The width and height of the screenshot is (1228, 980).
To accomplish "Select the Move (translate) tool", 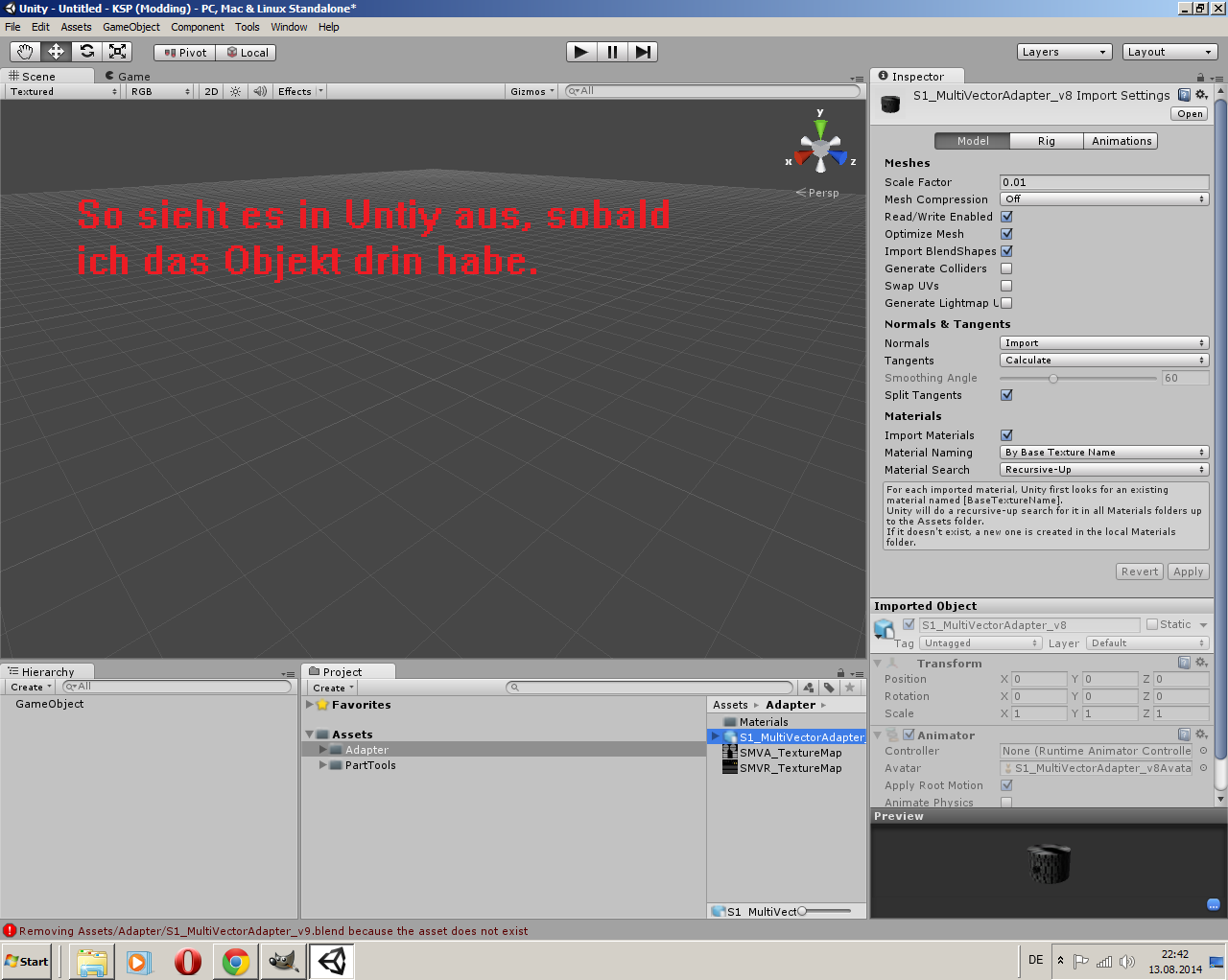I will [56, 52].
